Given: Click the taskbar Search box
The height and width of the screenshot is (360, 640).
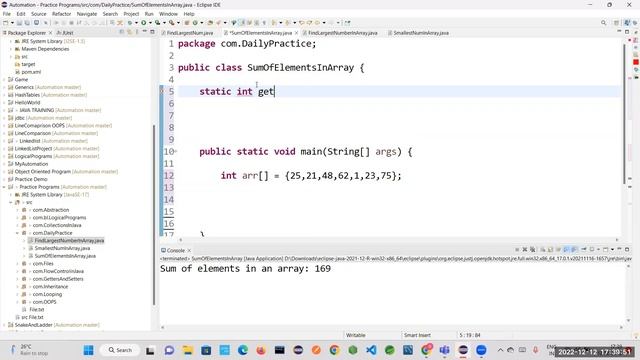Looking at the screenshot, I should tap(120, 350).
